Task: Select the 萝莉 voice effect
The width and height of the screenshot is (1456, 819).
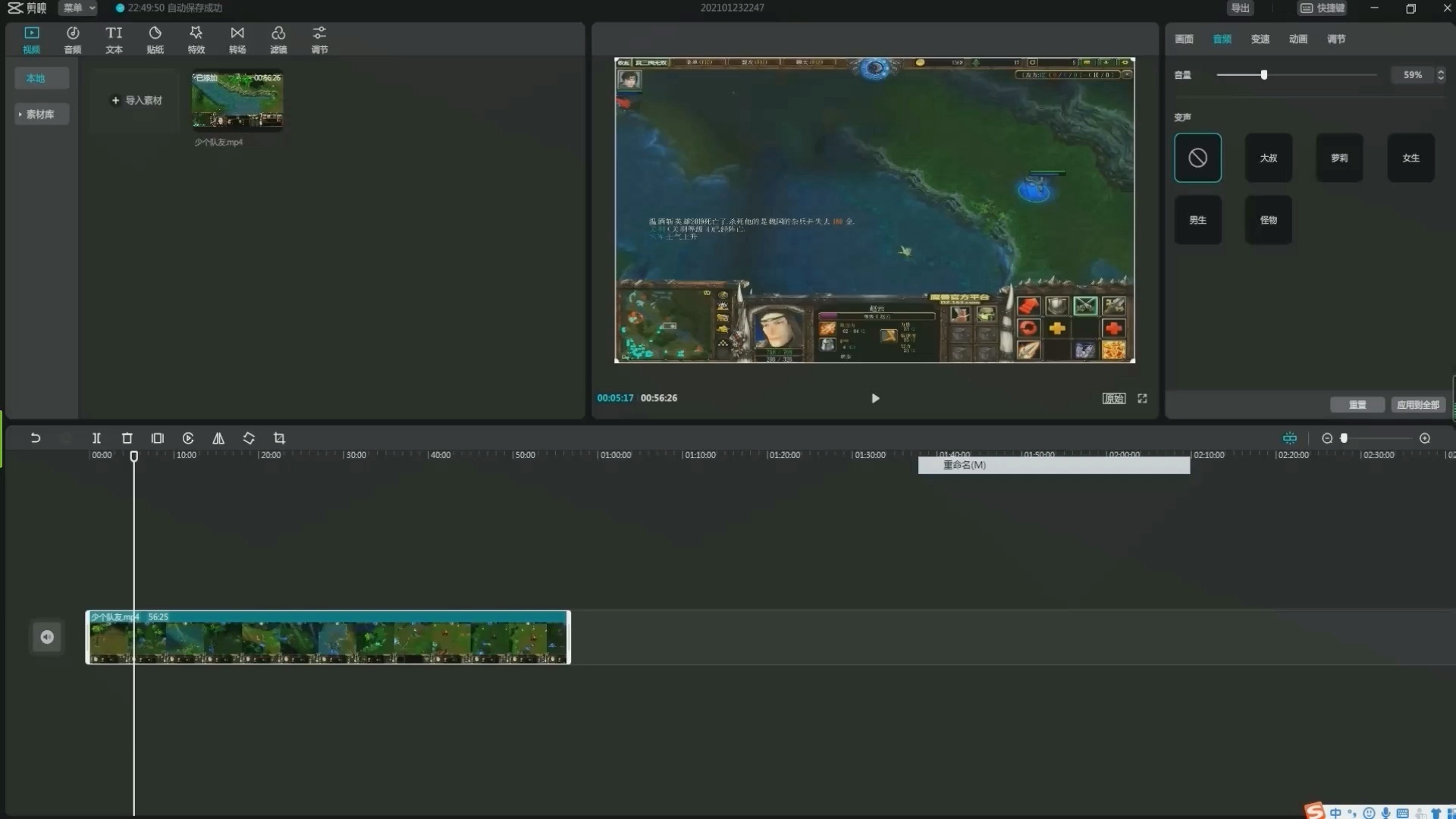Action: pos(1339,158)
